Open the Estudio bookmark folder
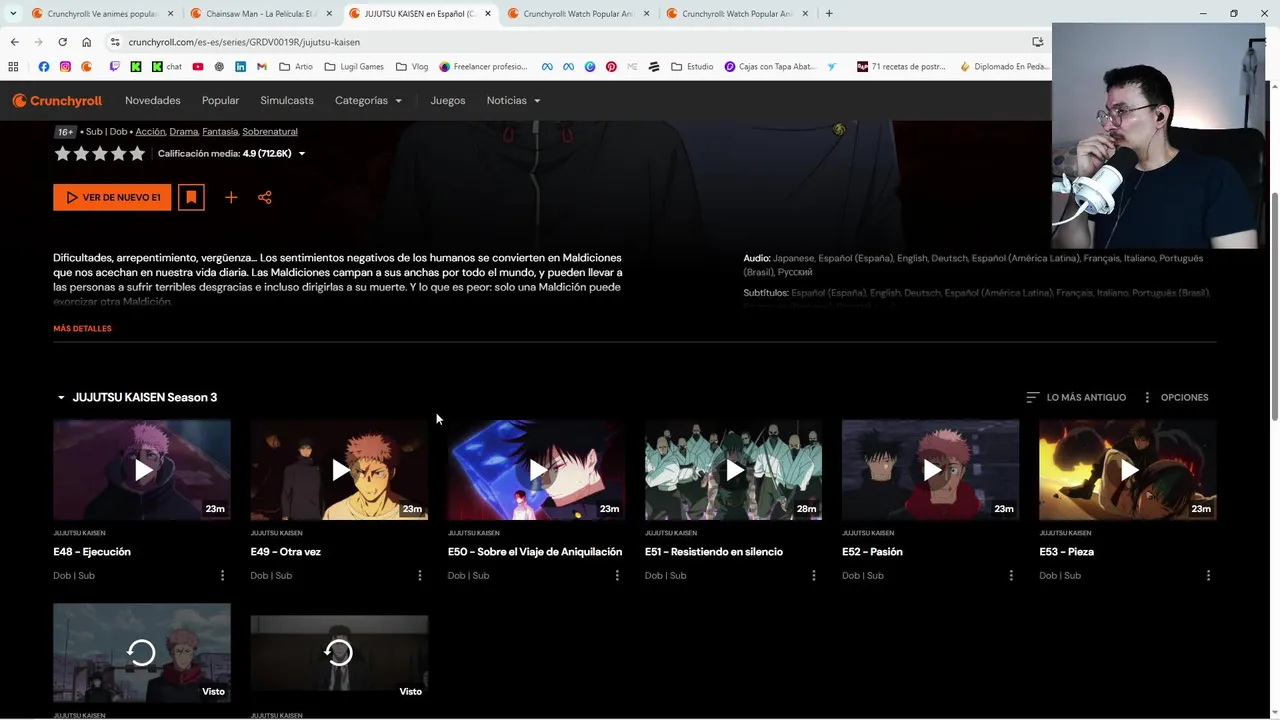 (692, 67)
